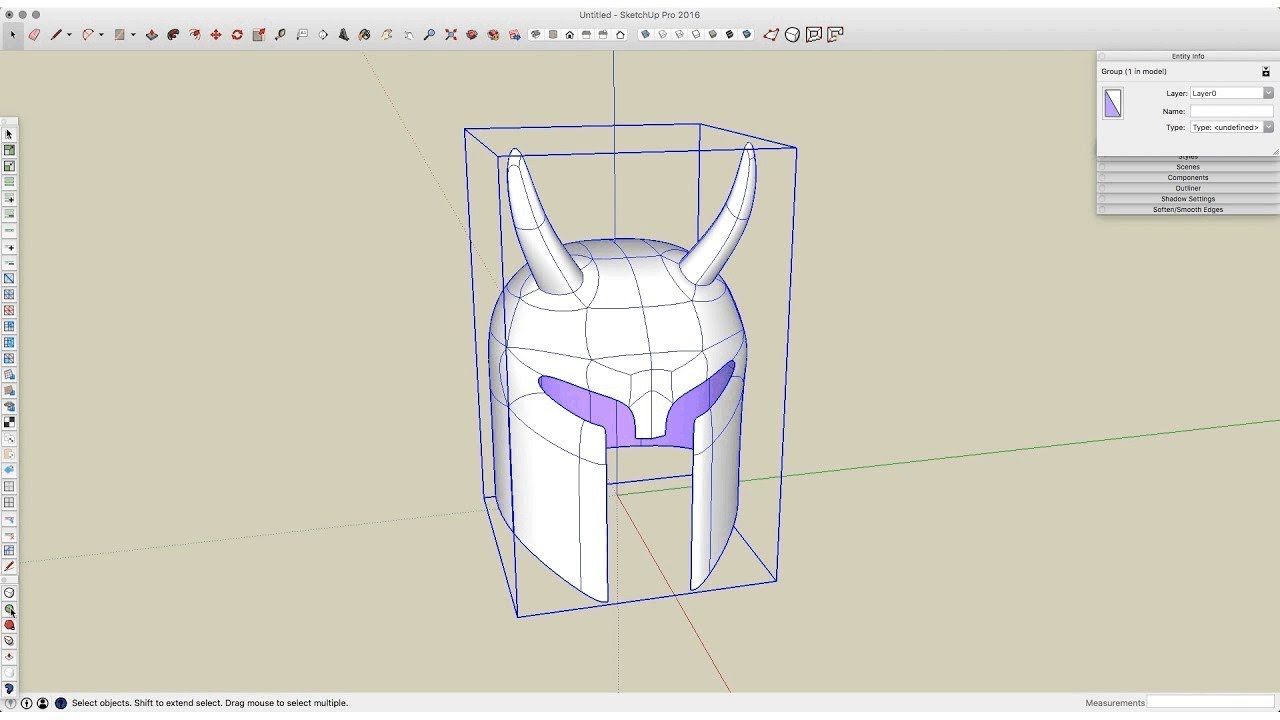
Task: Click the Measurements input box
Action: click(x=1210, y=702)
